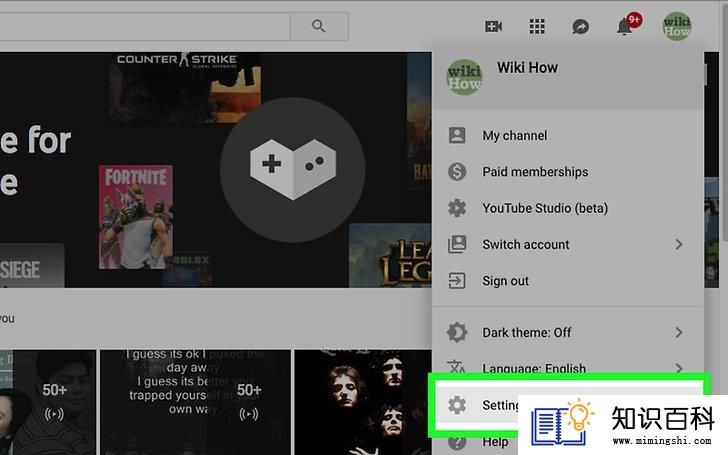The image size is (728, 455).
Task: Click the Wiki How account name
Action: tap(527, 68)
